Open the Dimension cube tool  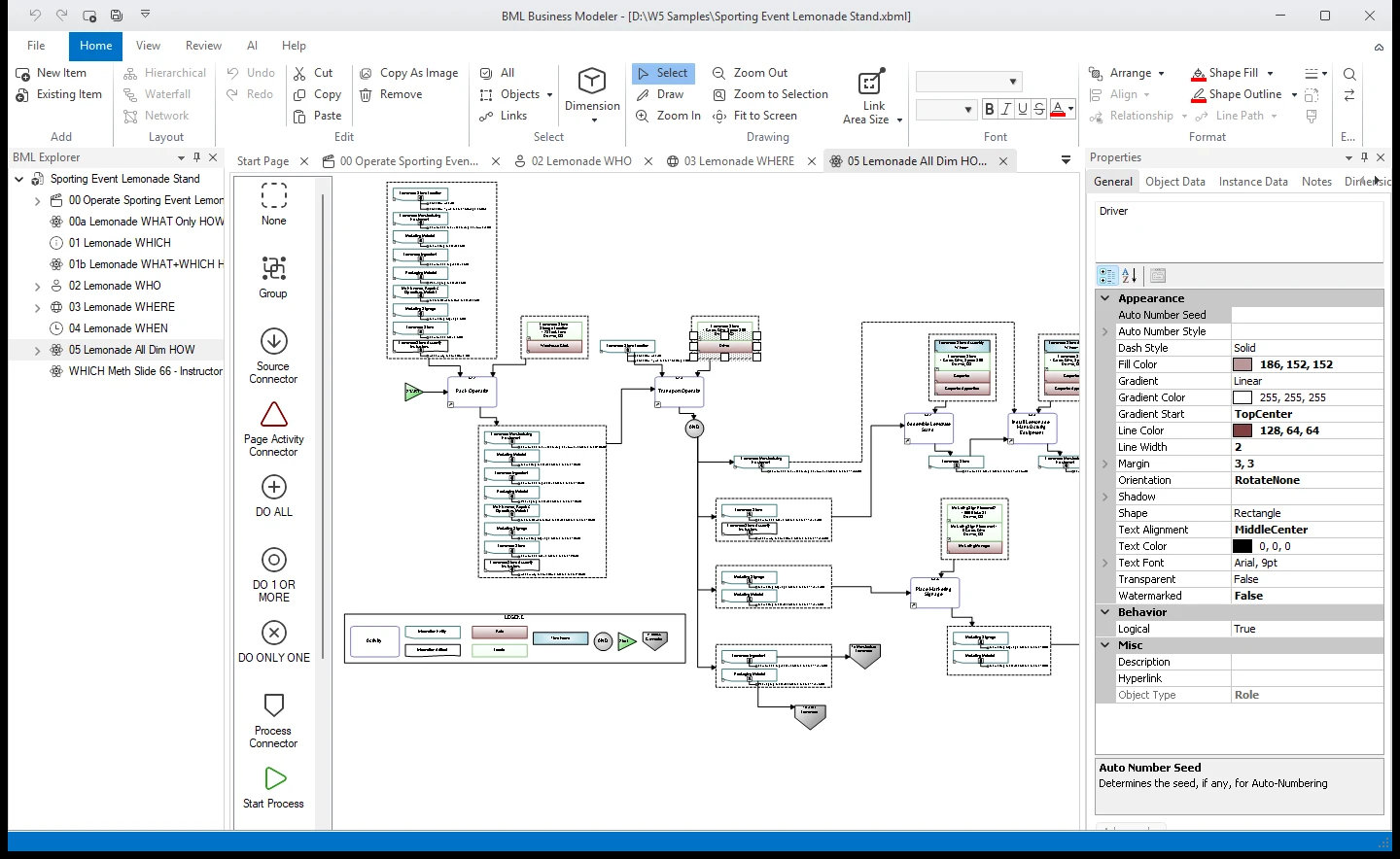click(x=592, y=95)
